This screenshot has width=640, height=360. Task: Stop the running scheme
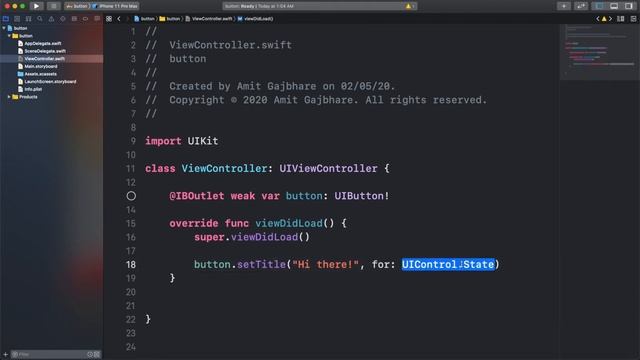pos(53,6)
